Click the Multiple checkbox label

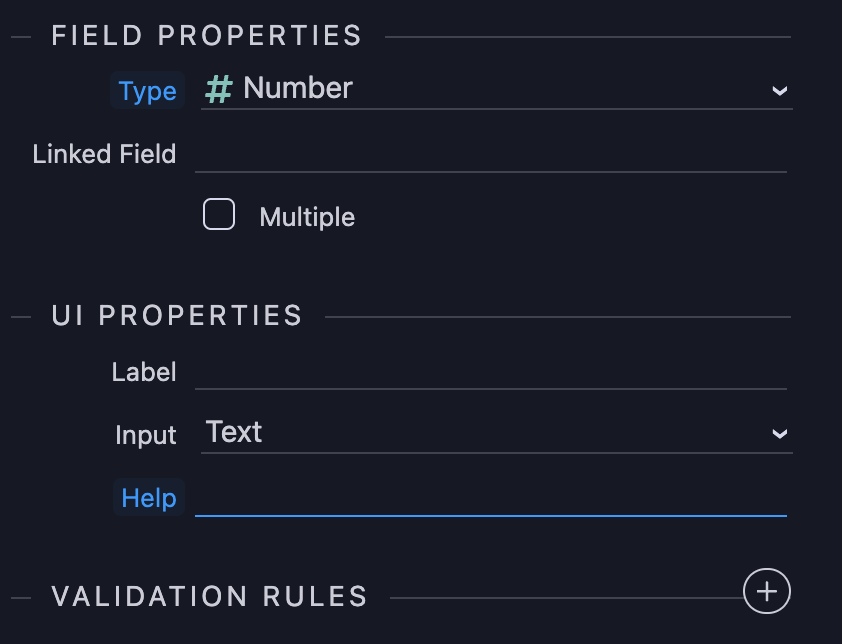coord(307,217)
